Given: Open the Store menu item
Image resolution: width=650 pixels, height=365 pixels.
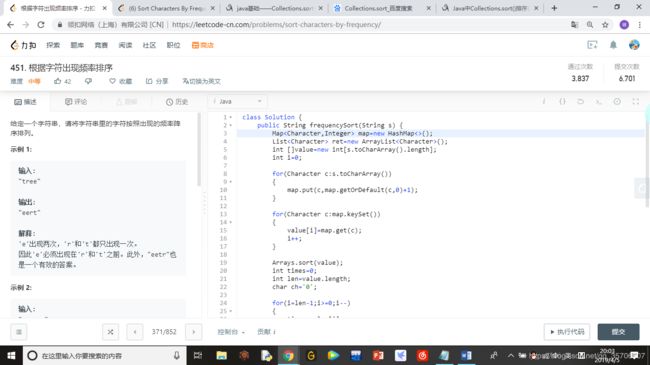Looking at the screenshot, I should [203, 45].
